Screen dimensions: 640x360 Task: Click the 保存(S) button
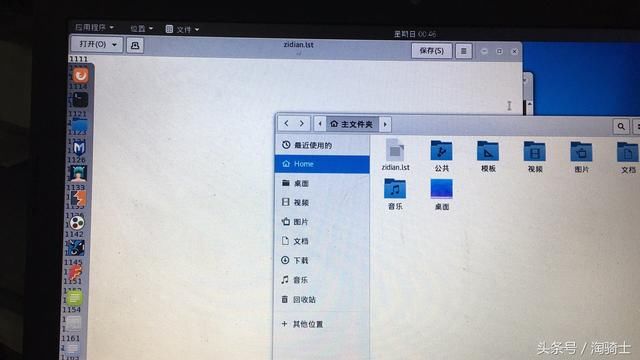click(431, 51)
